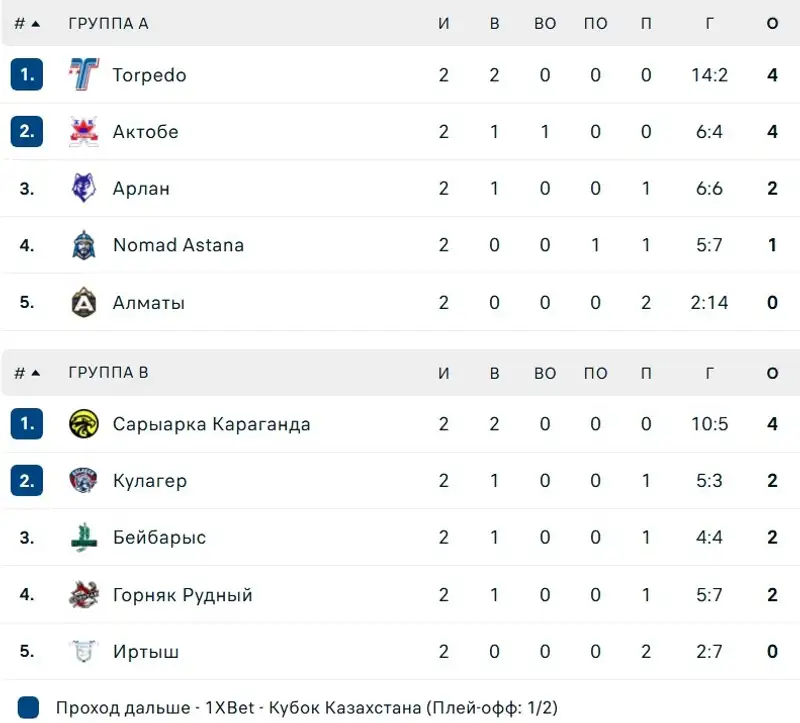800x723 pixels.
Task: Open the Кулагер team logo
Action: point(84,480)
